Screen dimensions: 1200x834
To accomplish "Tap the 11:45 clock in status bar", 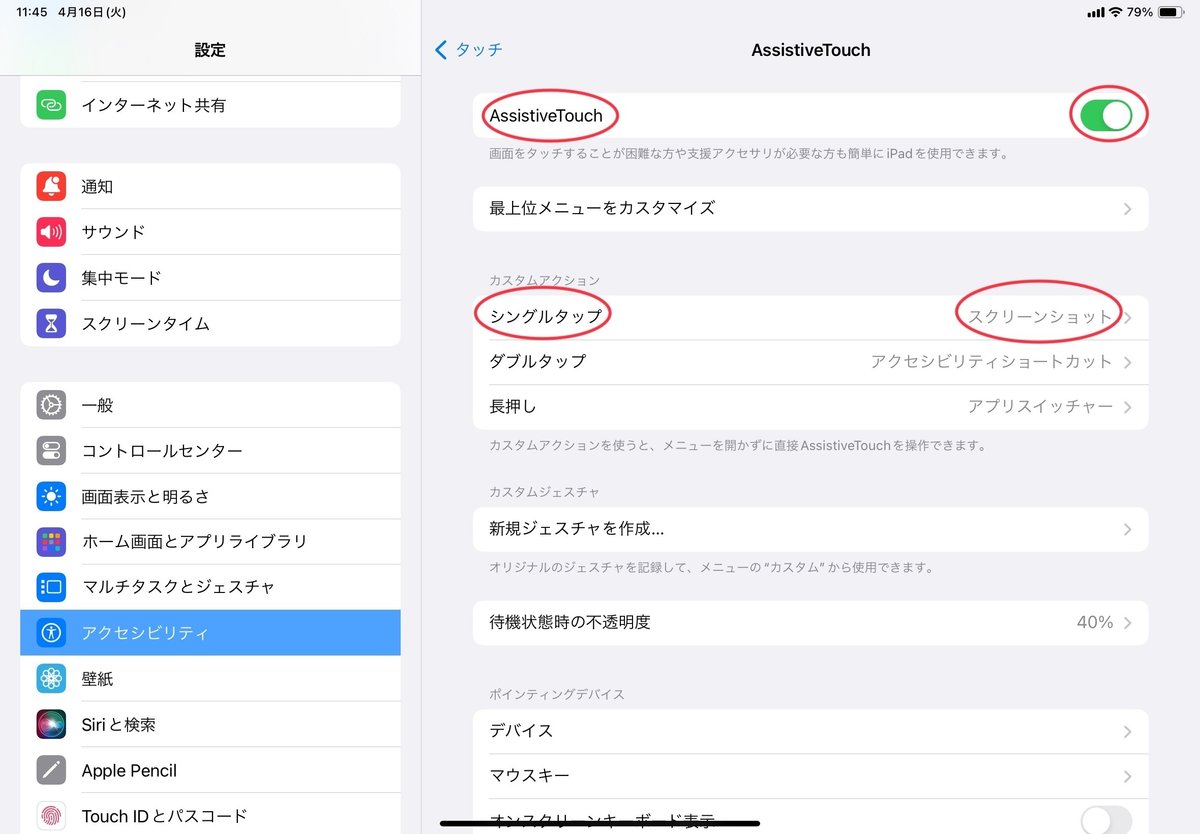I will (32, 12).
